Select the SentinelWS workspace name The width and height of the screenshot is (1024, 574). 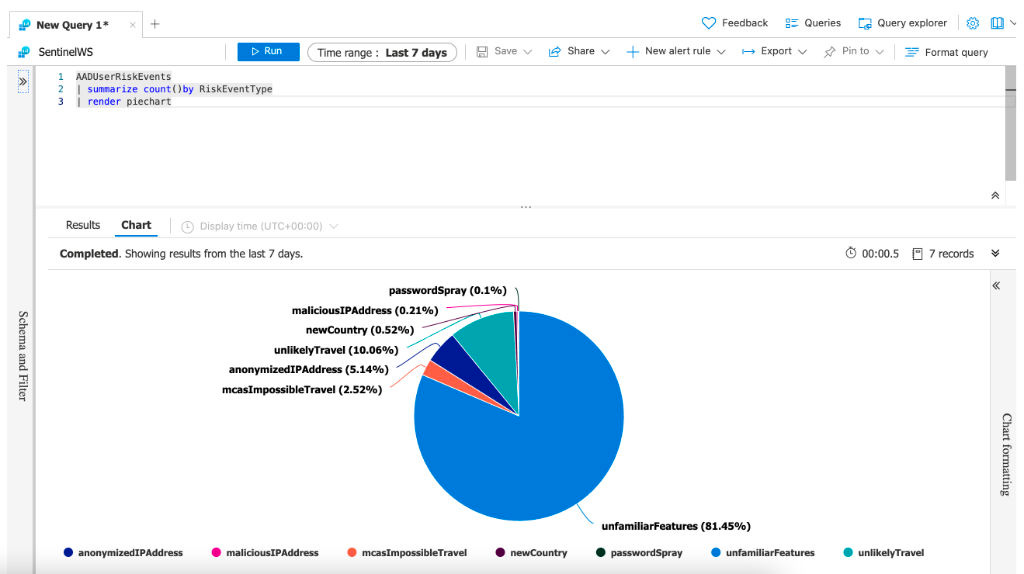tap(65, 52)
